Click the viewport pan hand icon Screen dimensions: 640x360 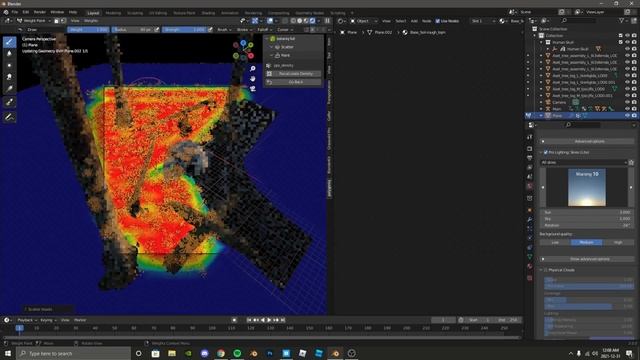click(253, 78)
